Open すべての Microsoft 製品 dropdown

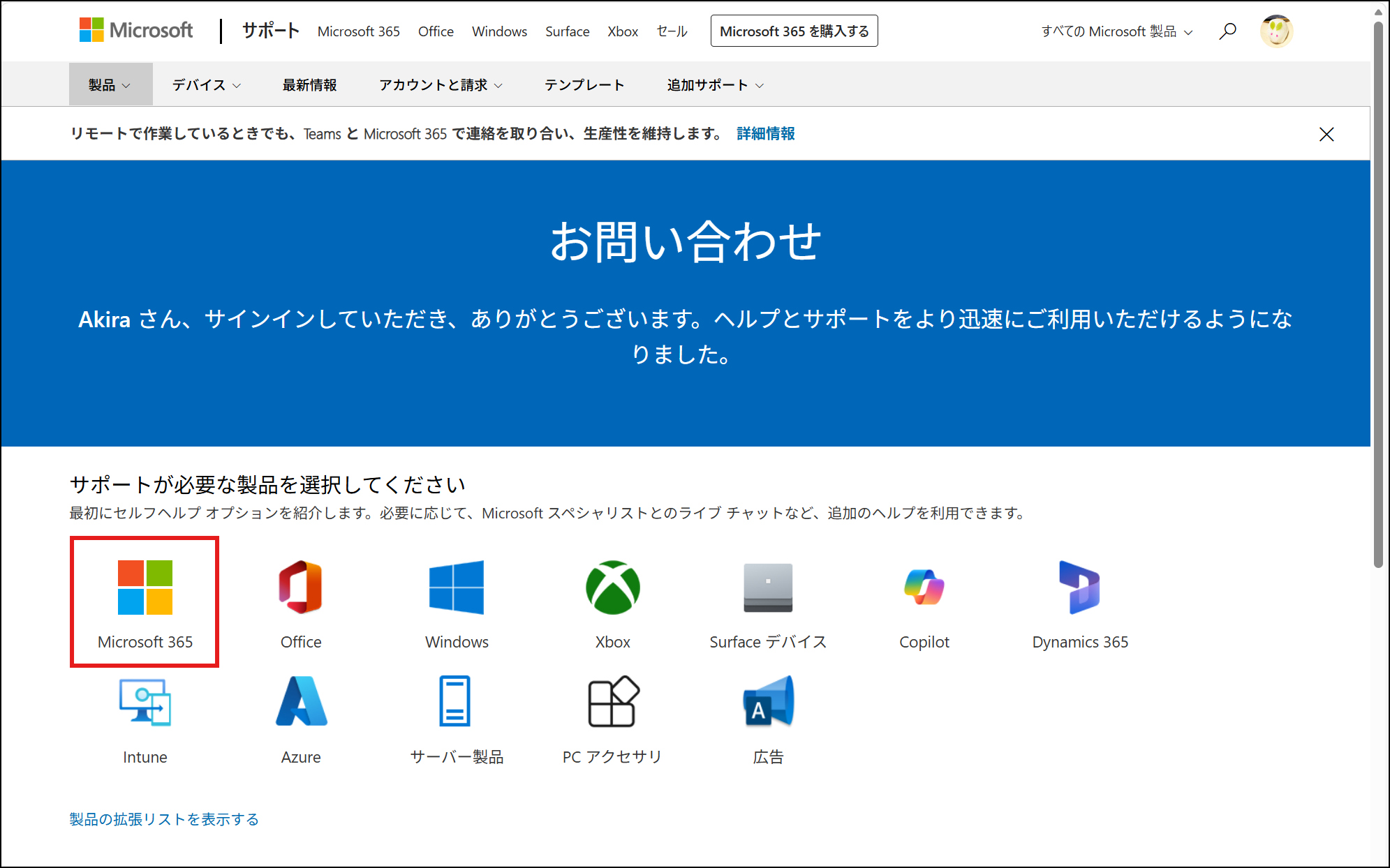[1117, 31]
